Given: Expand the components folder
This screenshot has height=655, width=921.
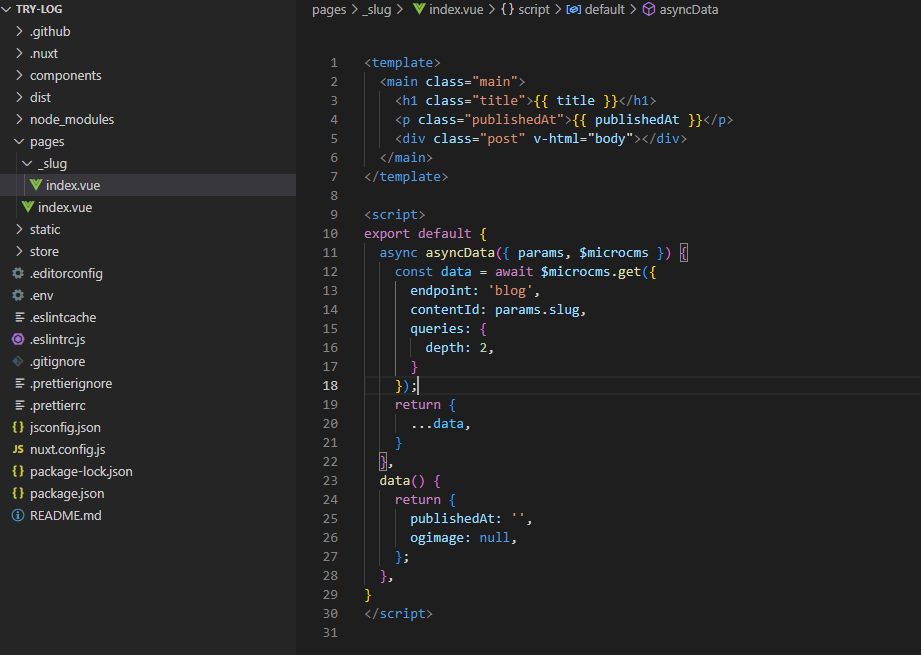Looking at the screenshot, I should tap(65, 75).
